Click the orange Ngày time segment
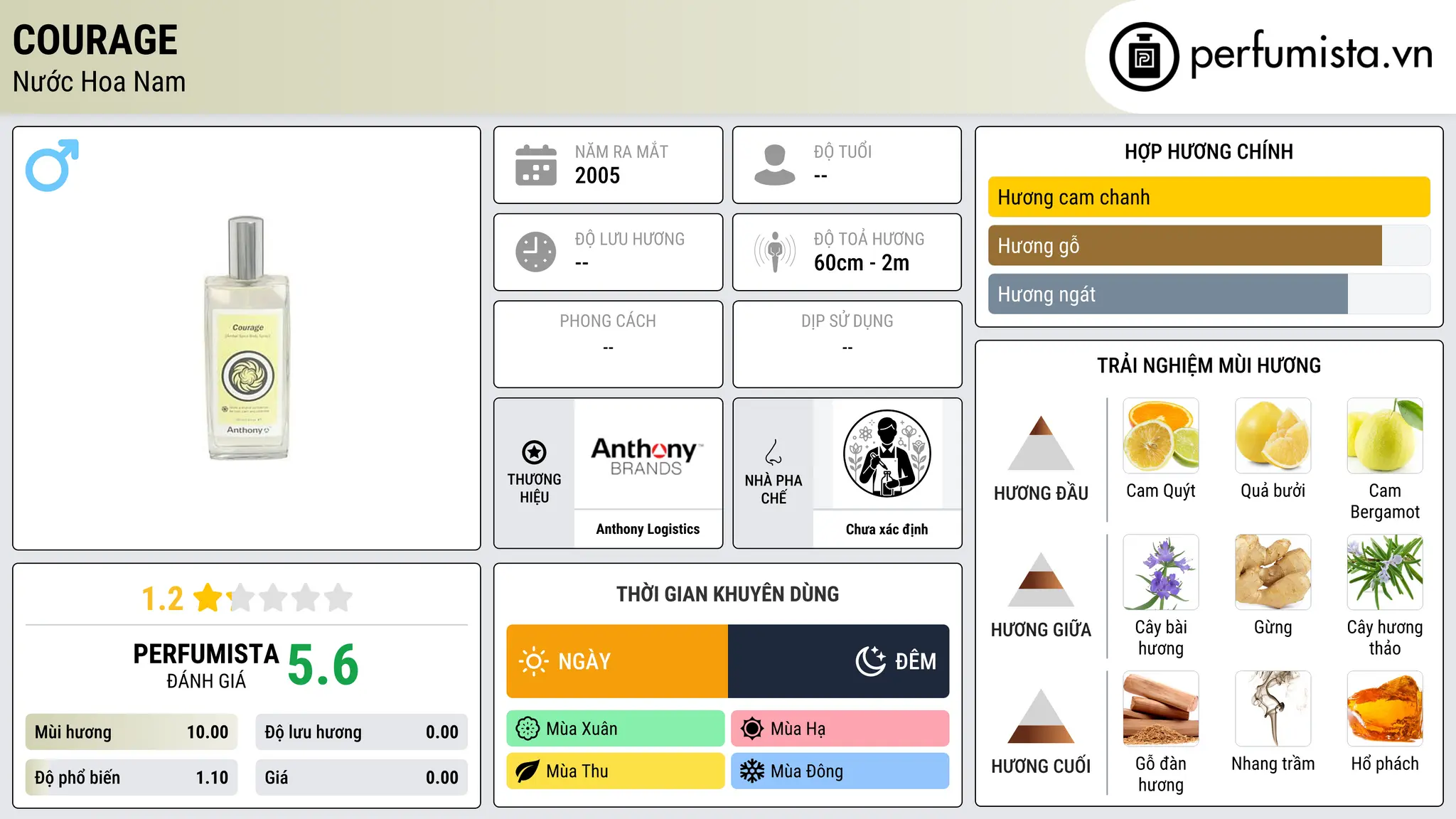Screen dimensions: 1456x819 click(617, 661)
